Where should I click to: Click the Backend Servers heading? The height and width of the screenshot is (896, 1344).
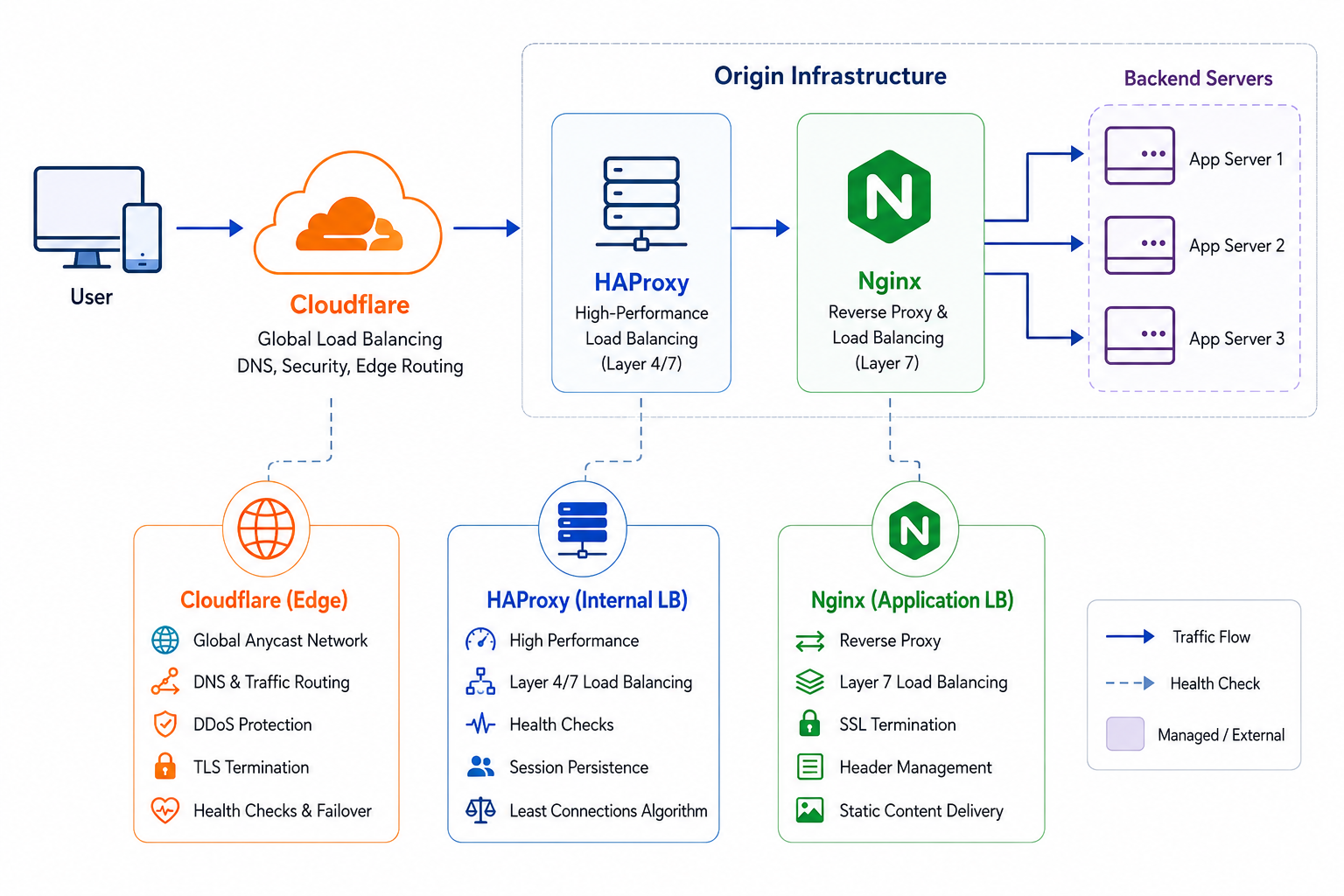[x=1198, y=79]
